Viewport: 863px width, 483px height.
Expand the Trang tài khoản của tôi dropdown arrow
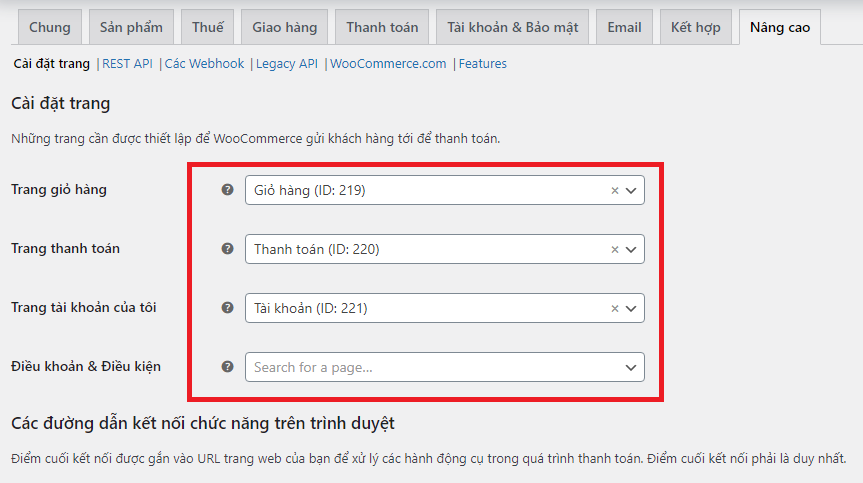[631, 308]
